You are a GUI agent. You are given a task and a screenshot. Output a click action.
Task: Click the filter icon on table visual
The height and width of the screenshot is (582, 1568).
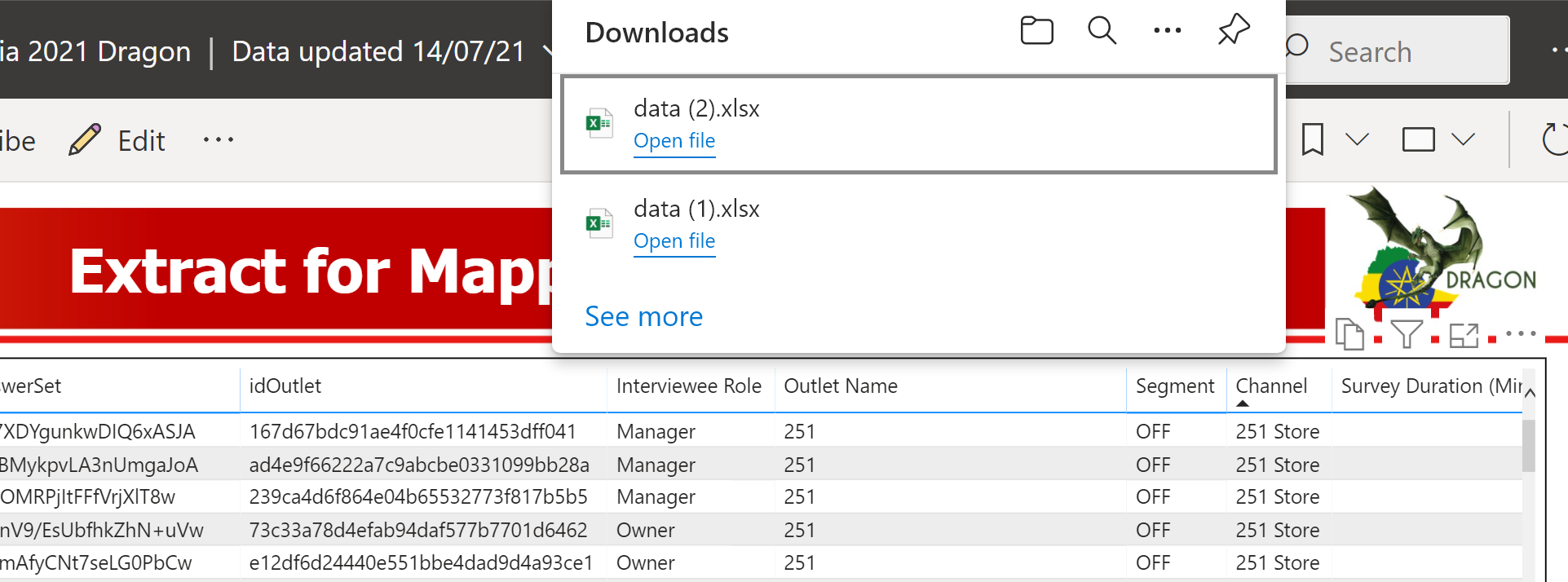tap(1407, 334)
